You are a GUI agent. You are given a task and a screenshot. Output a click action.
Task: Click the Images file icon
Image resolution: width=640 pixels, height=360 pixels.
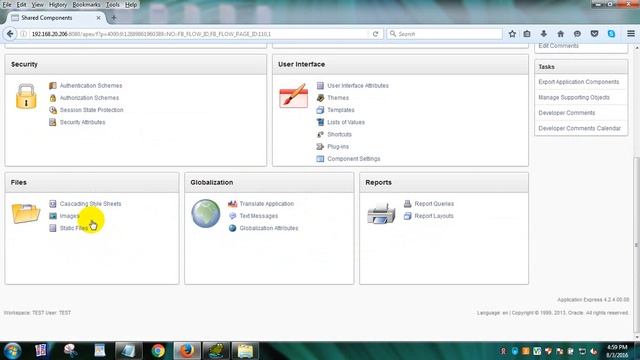click(53, 216)
